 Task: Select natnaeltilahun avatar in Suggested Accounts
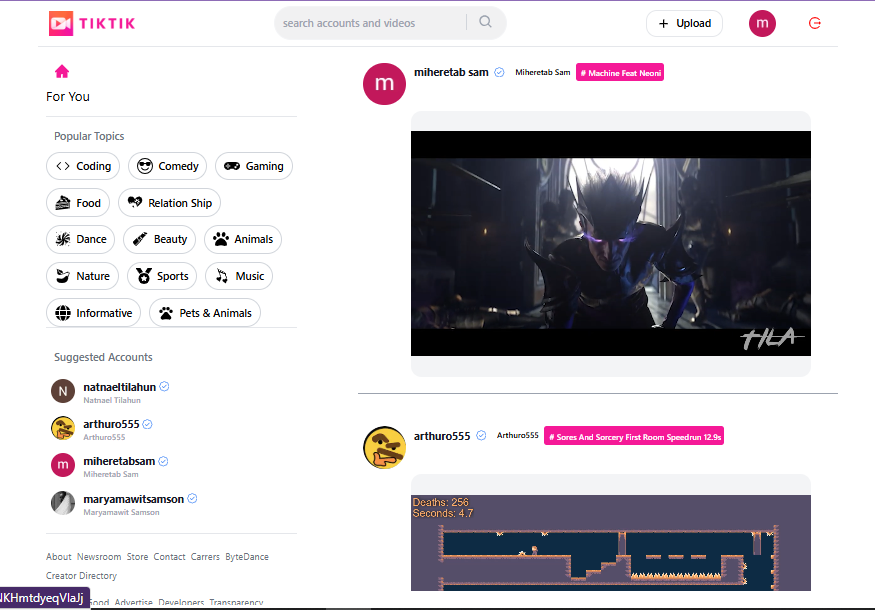pos(63,391)
